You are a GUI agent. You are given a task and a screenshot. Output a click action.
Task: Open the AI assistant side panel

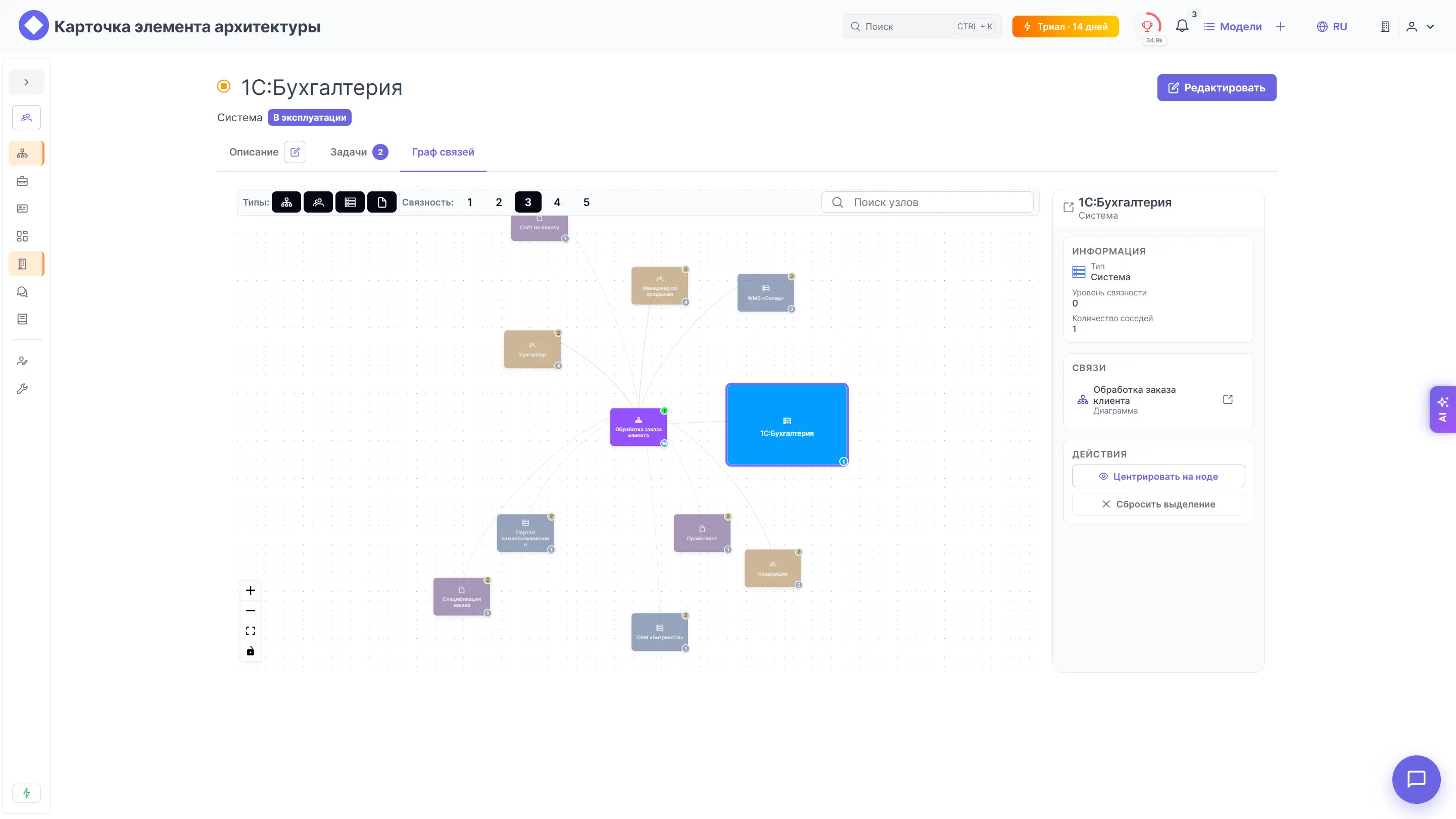[1442, 409]
